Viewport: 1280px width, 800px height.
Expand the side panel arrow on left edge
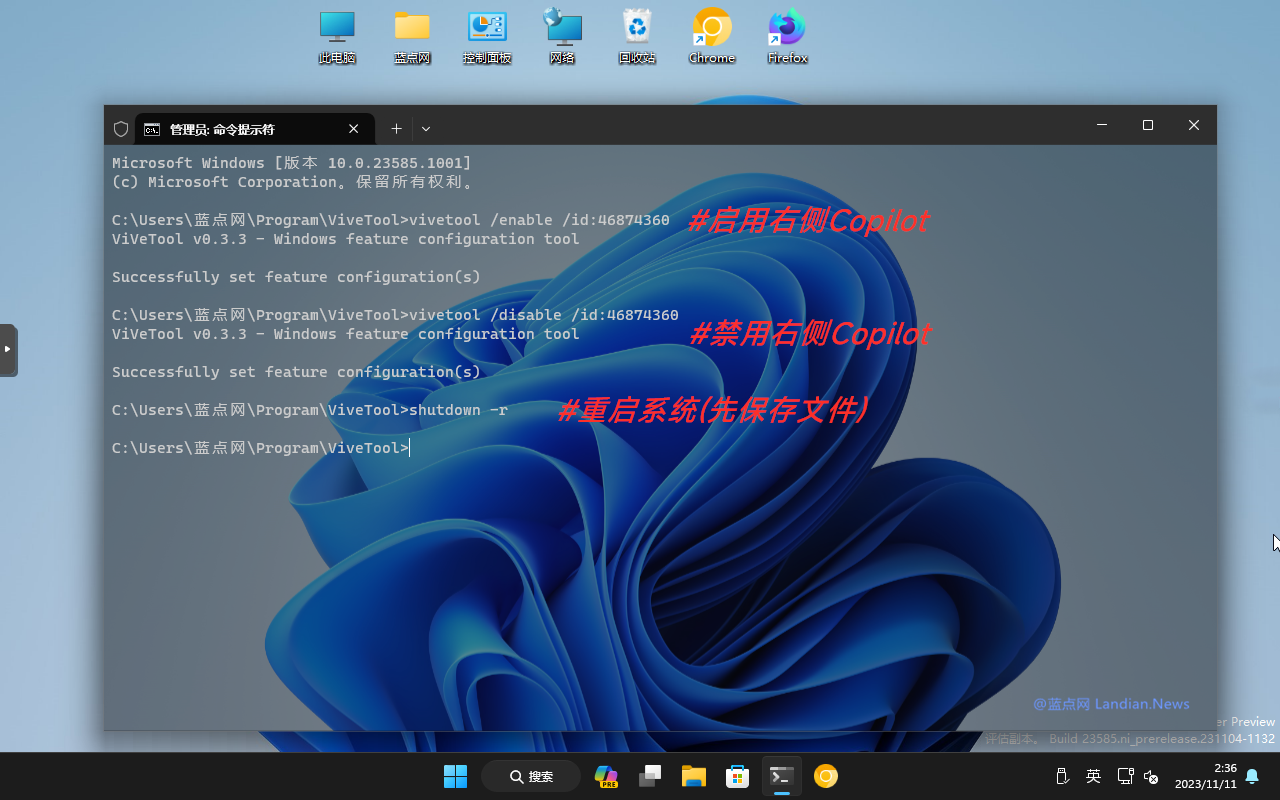[x=8, y=349]
